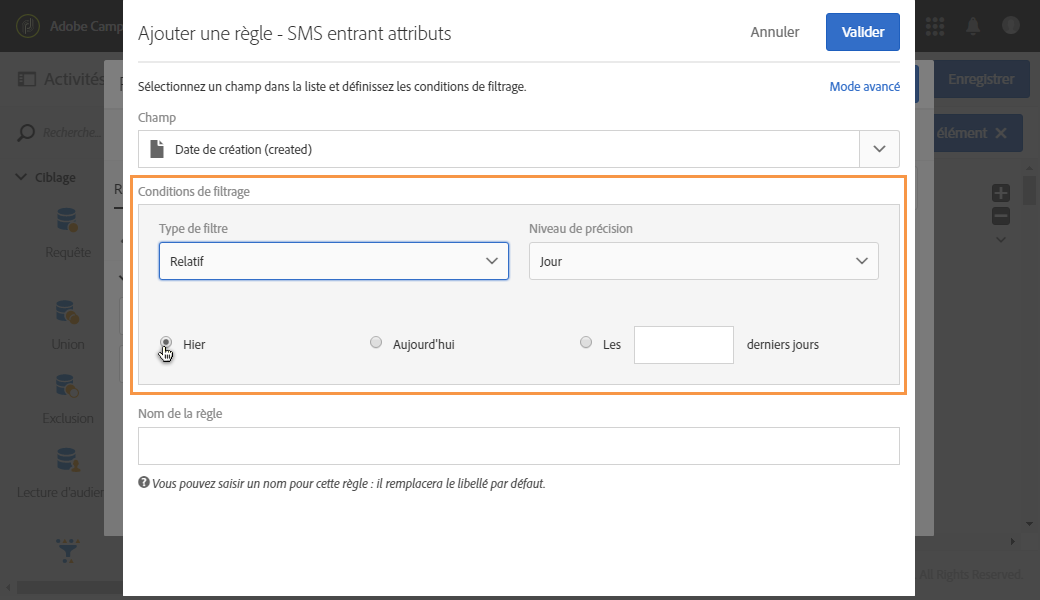This screenshot has height=600, width=1040.
Task: Select the 'Les derniers jours' radio button
Action: (586, 343)
